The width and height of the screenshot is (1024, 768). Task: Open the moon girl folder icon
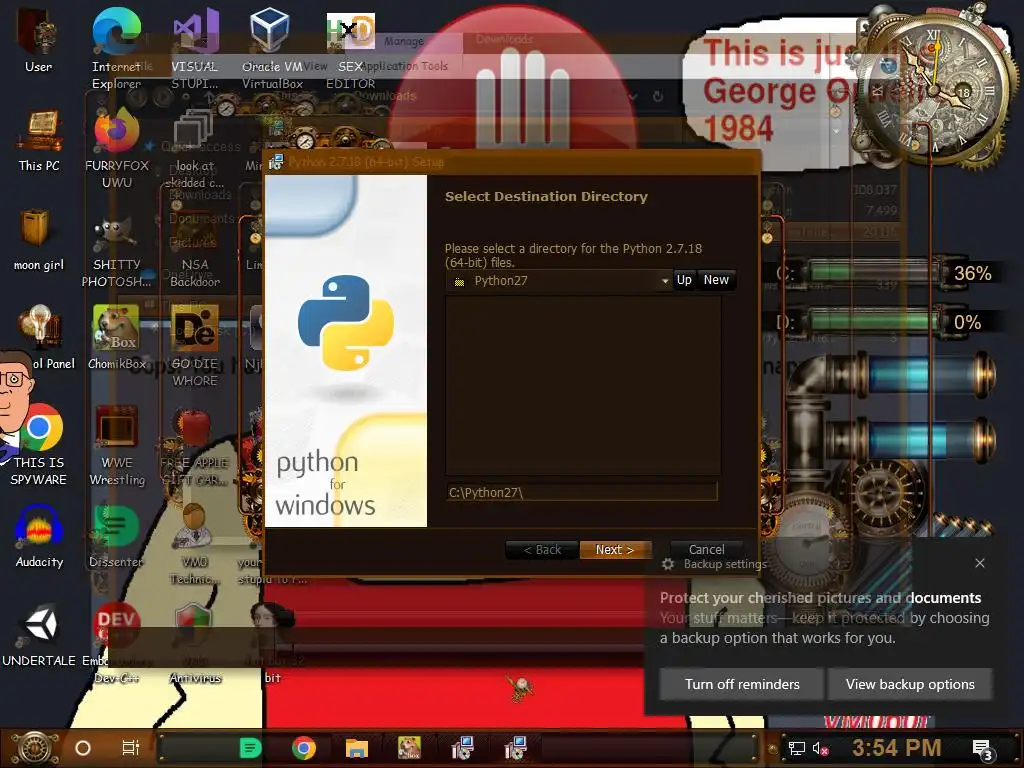(39, 240)
